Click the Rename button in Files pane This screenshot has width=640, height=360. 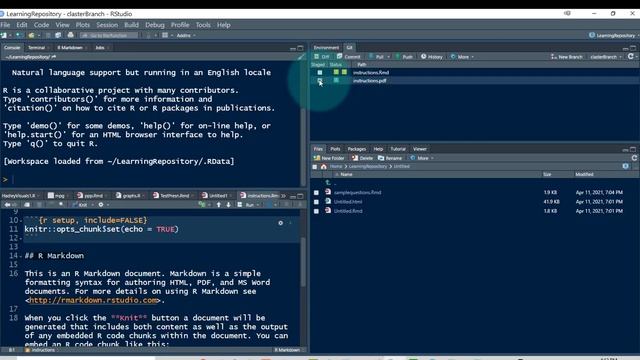tap(390, 158)
